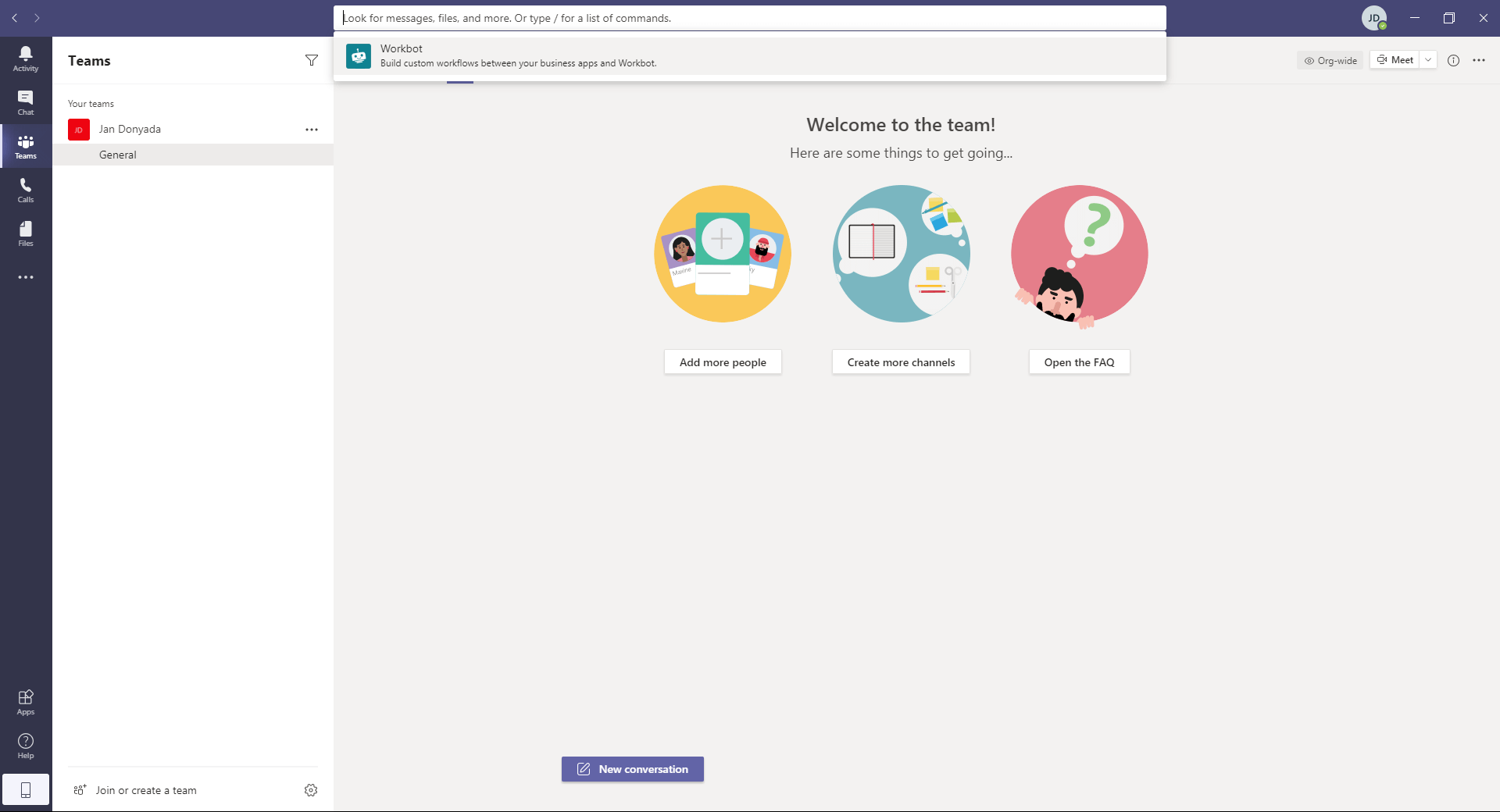The height and width of the screenshot is (812, 1500).
Task: Click Add more people button
Action: [723, 362]
